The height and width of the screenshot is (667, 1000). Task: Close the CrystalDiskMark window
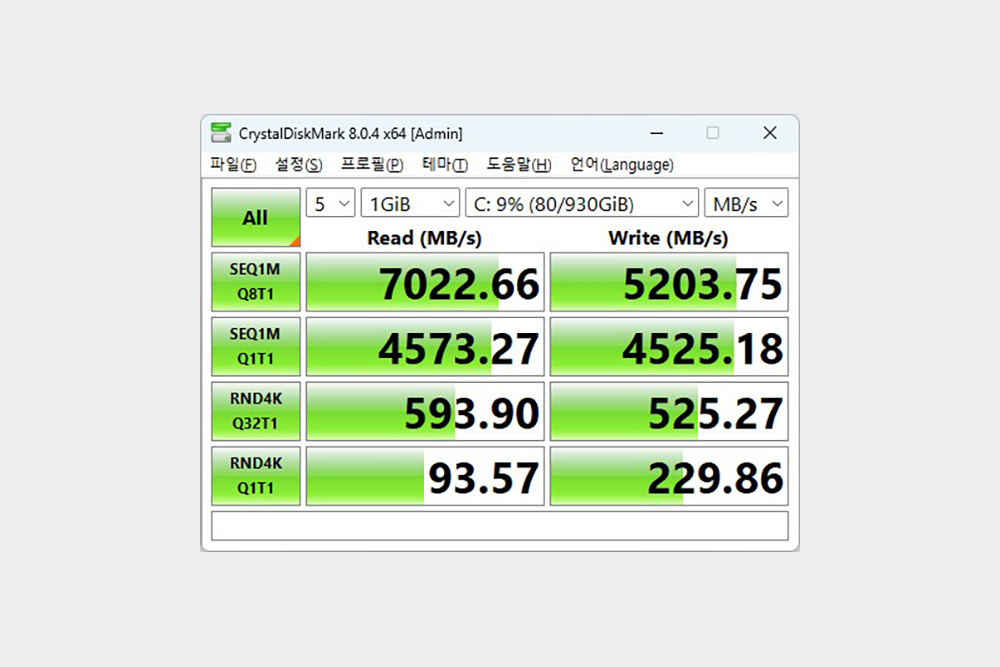(x=770, y=133)
